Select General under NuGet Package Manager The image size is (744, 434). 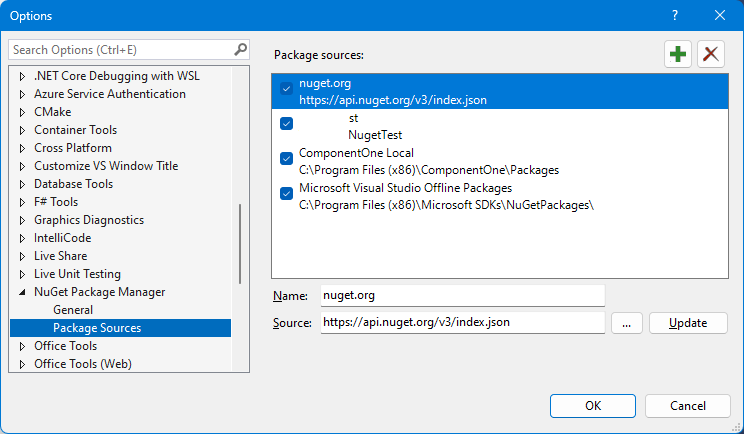[x=73, y=310]
